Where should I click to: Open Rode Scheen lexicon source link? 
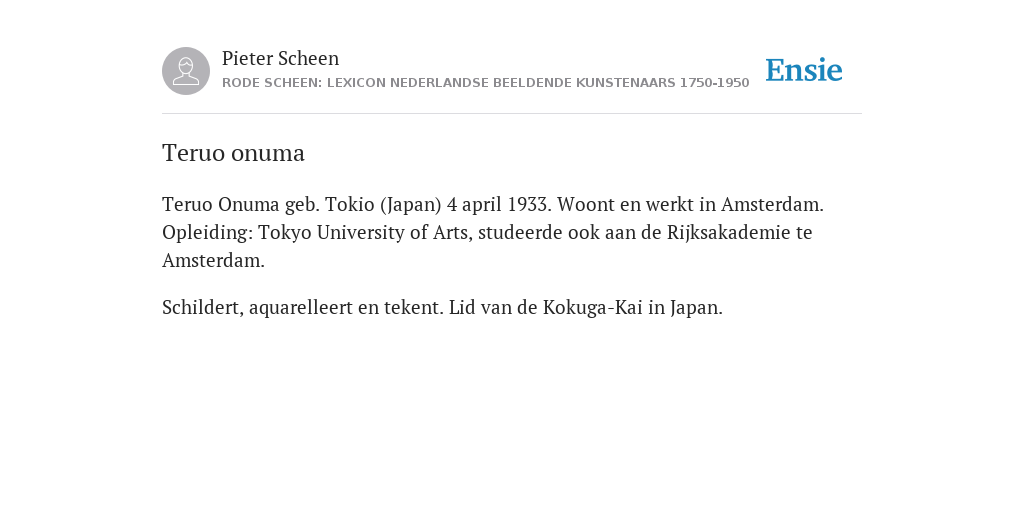[x=485, y=83]
